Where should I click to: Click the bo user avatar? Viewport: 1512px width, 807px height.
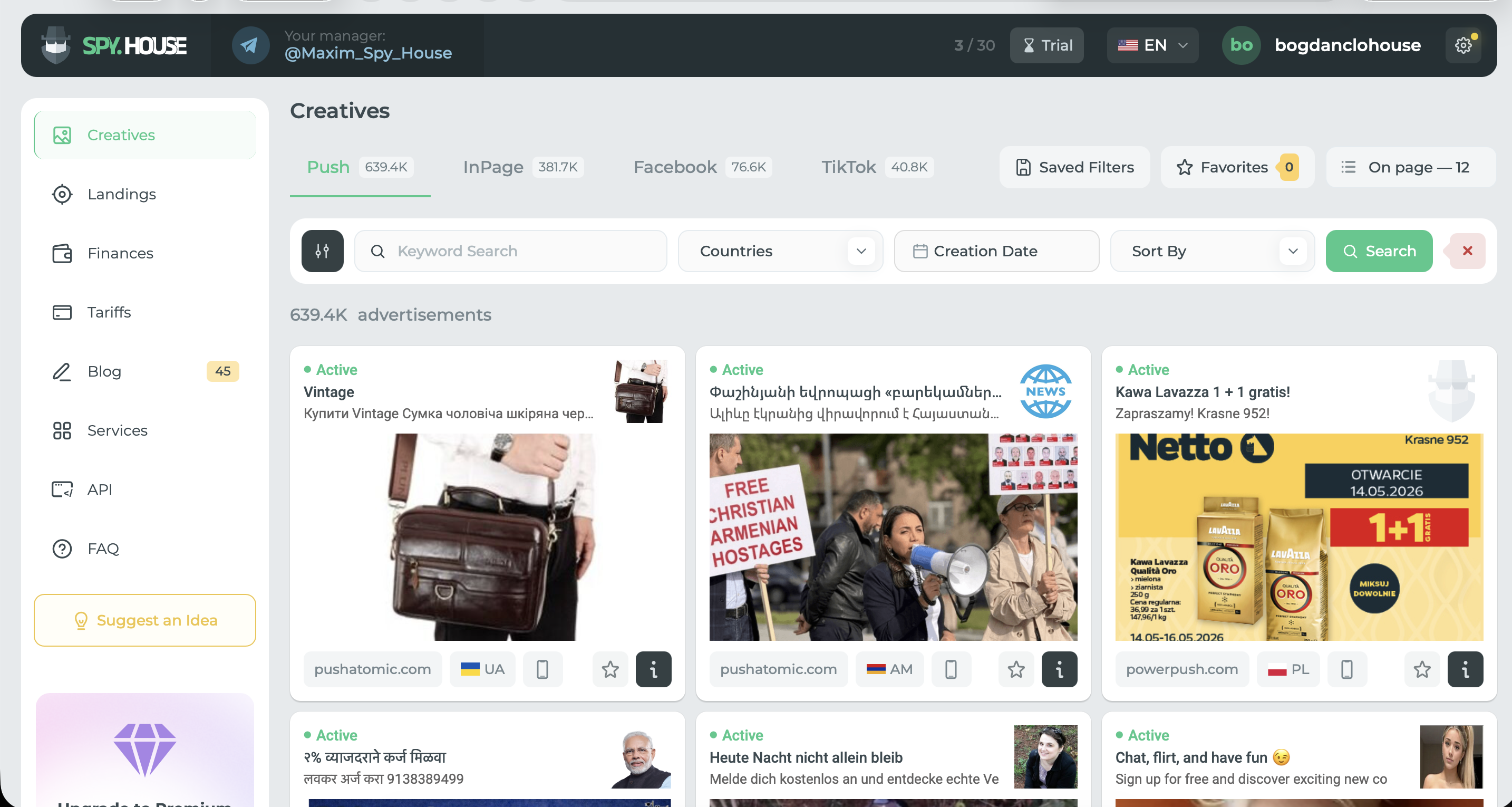click(x=1242, y=45)
